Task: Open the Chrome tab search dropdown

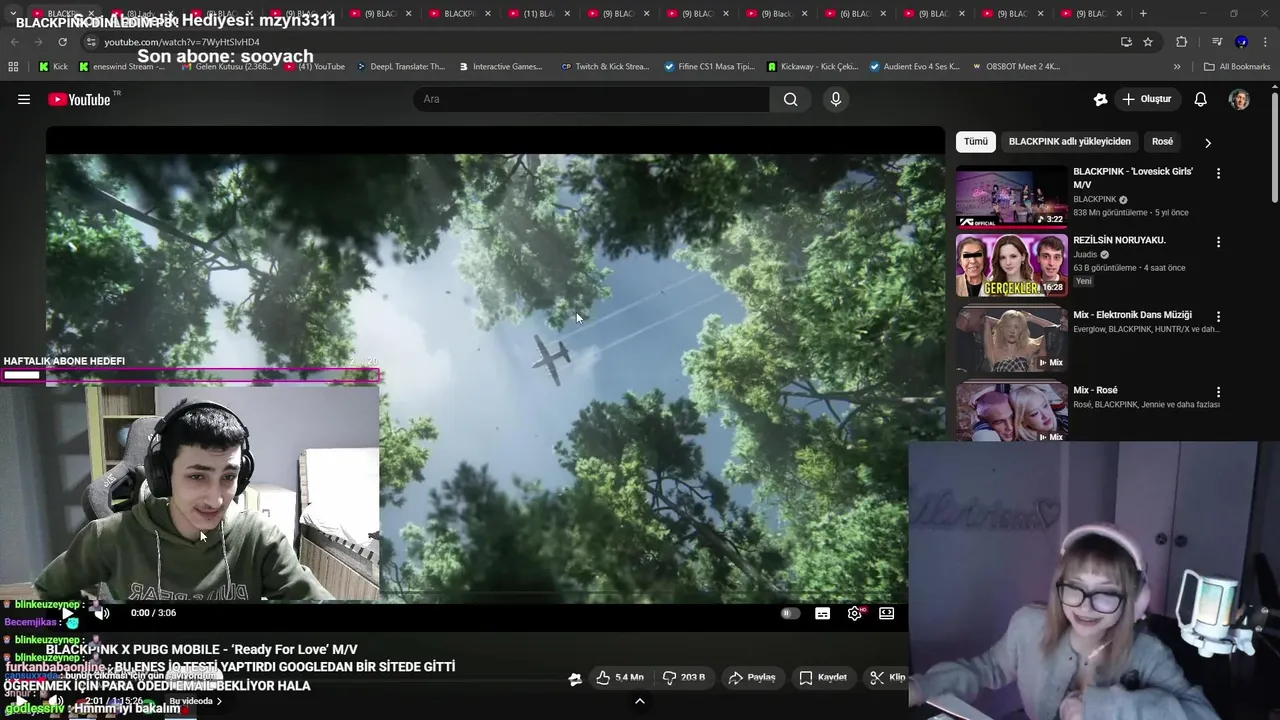Action: point(13,14)
